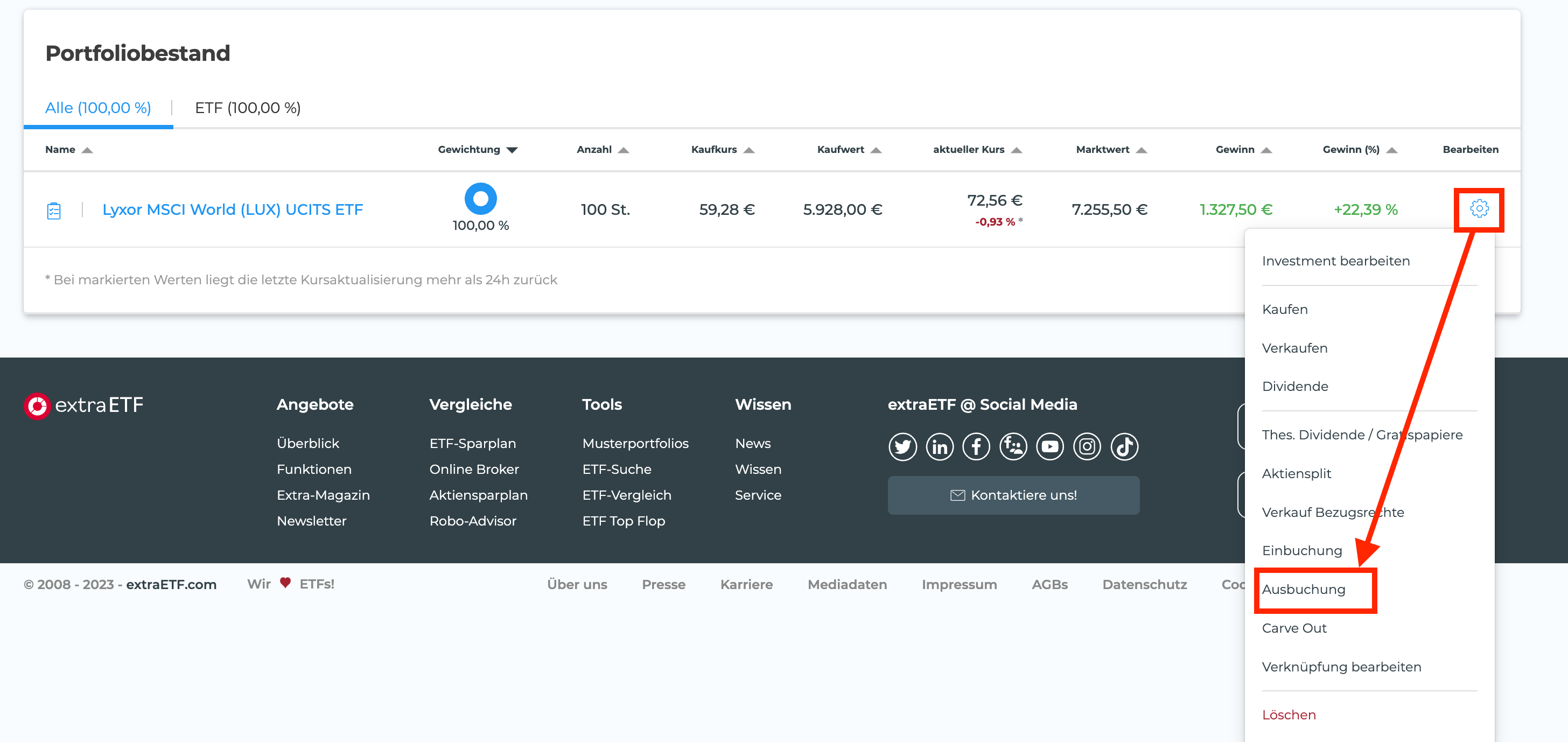
Task: Select Verkauf Bezugsrechte menu entry
Action: pyautogui.click(x=1333, y=513)
